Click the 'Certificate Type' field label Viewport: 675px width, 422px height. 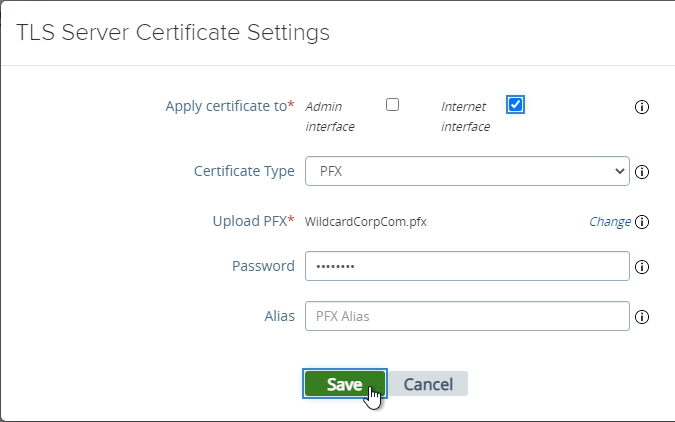point(244,171)
